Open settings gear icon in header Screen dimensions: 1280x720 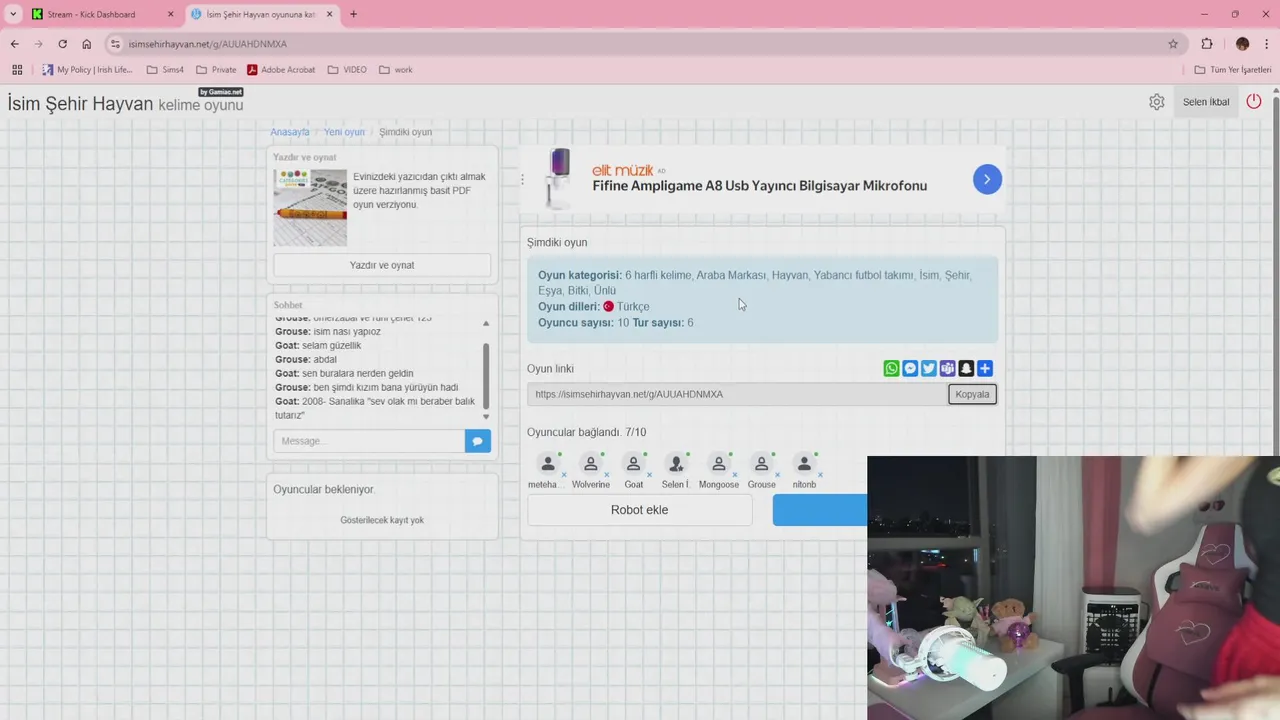point(1157,102)
